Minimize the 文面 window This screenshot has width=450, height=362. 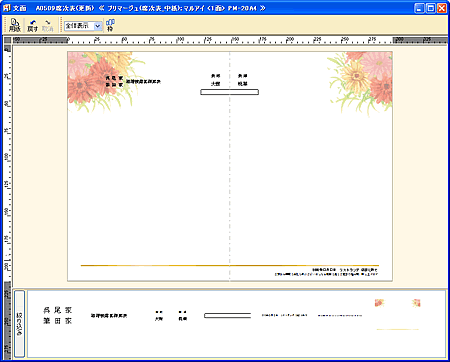[x=420, y=8]
